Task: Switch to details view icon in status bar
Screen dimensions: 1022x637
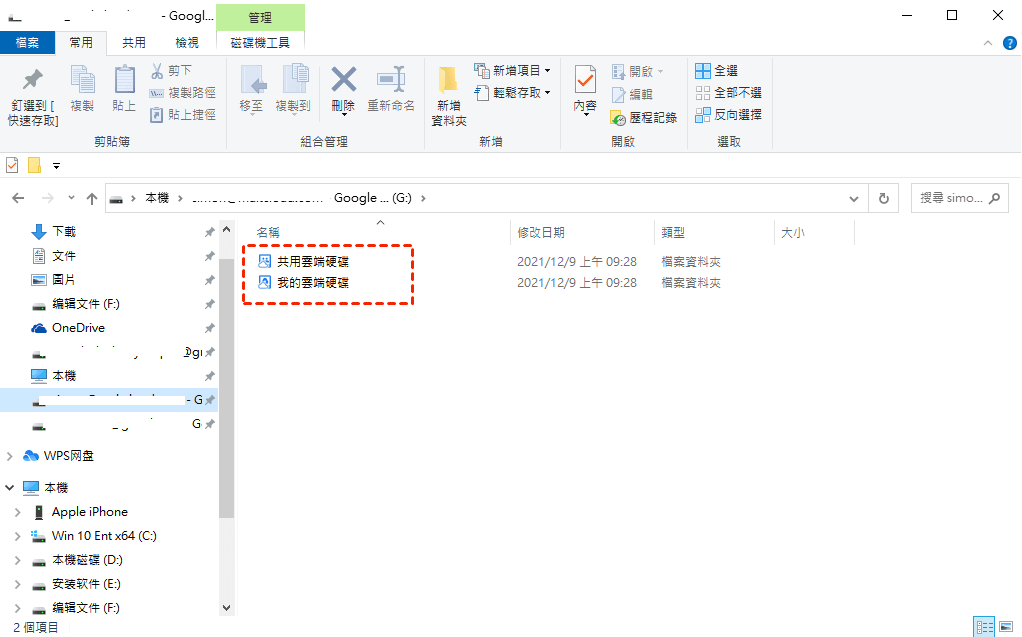Action: coord(984,627)
